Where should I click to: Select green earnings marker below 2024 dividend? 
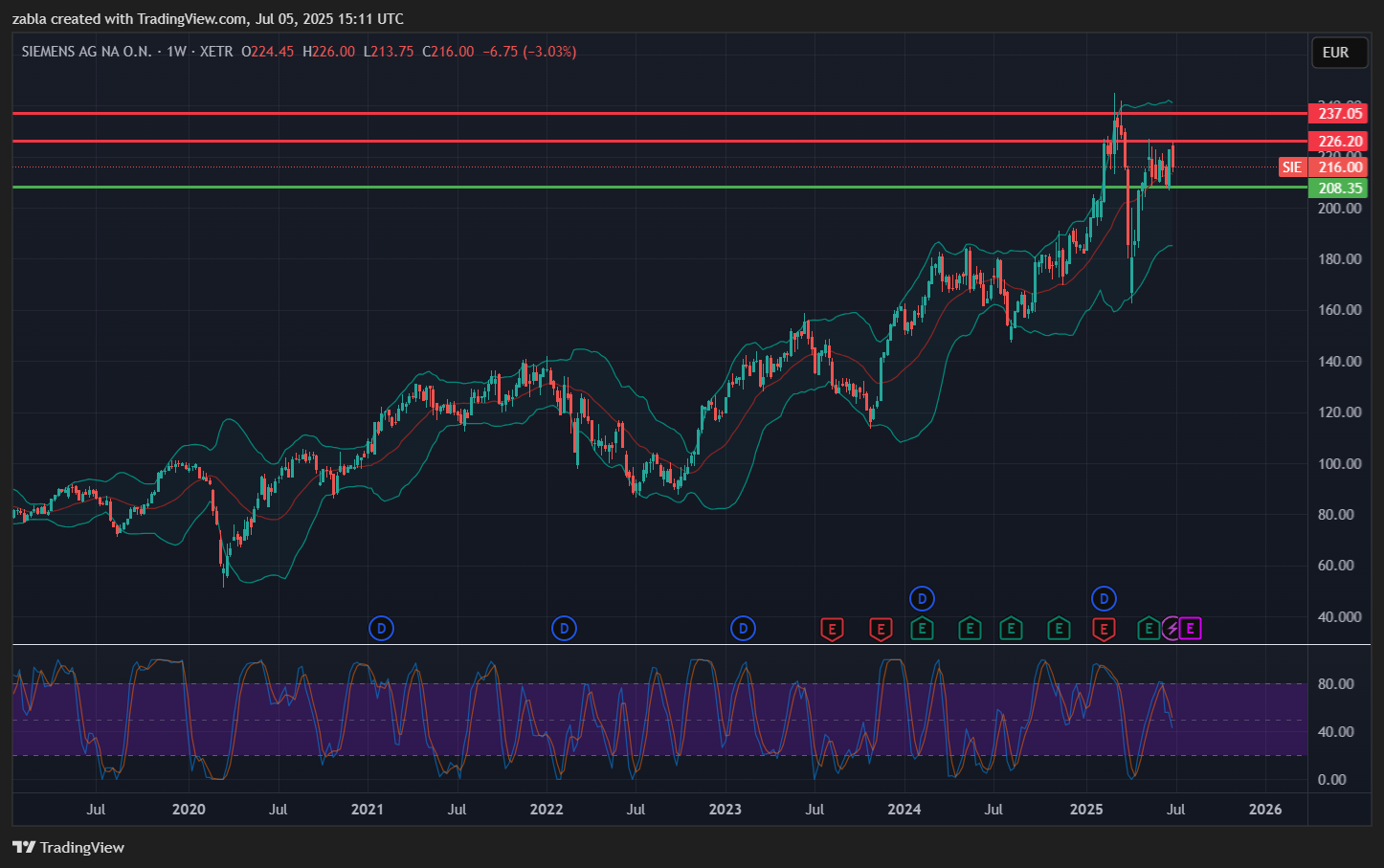pyautogui.click(x=922, y=629)
